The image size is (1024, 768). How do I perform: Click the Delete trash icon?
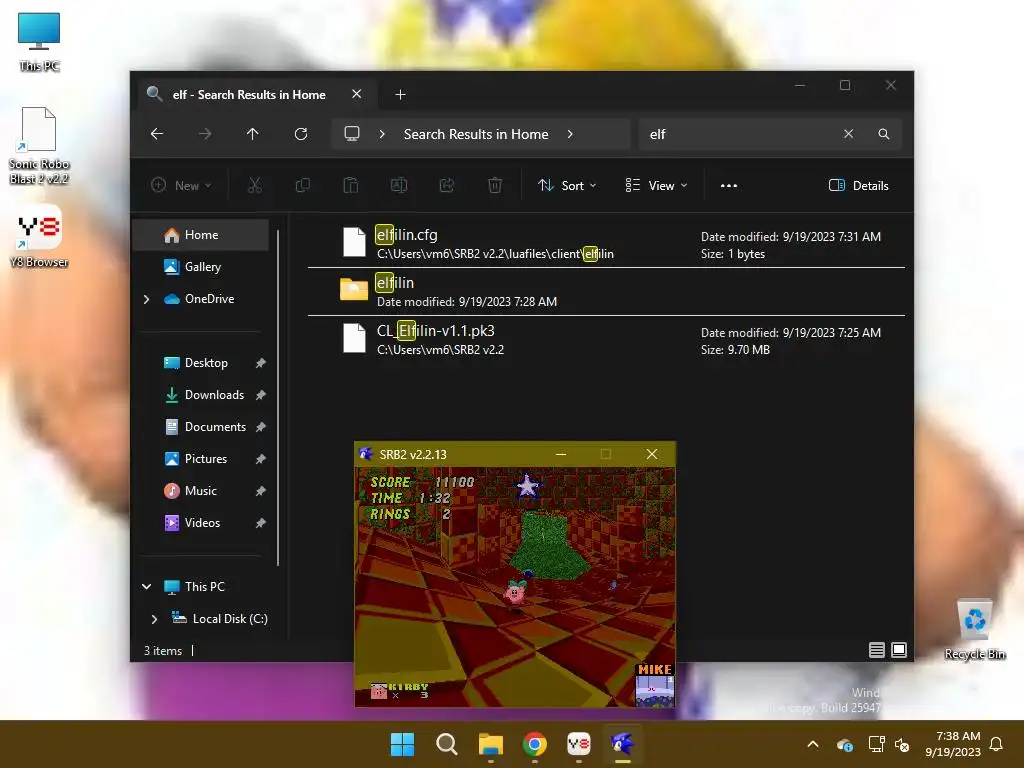[x=495, y=185]
